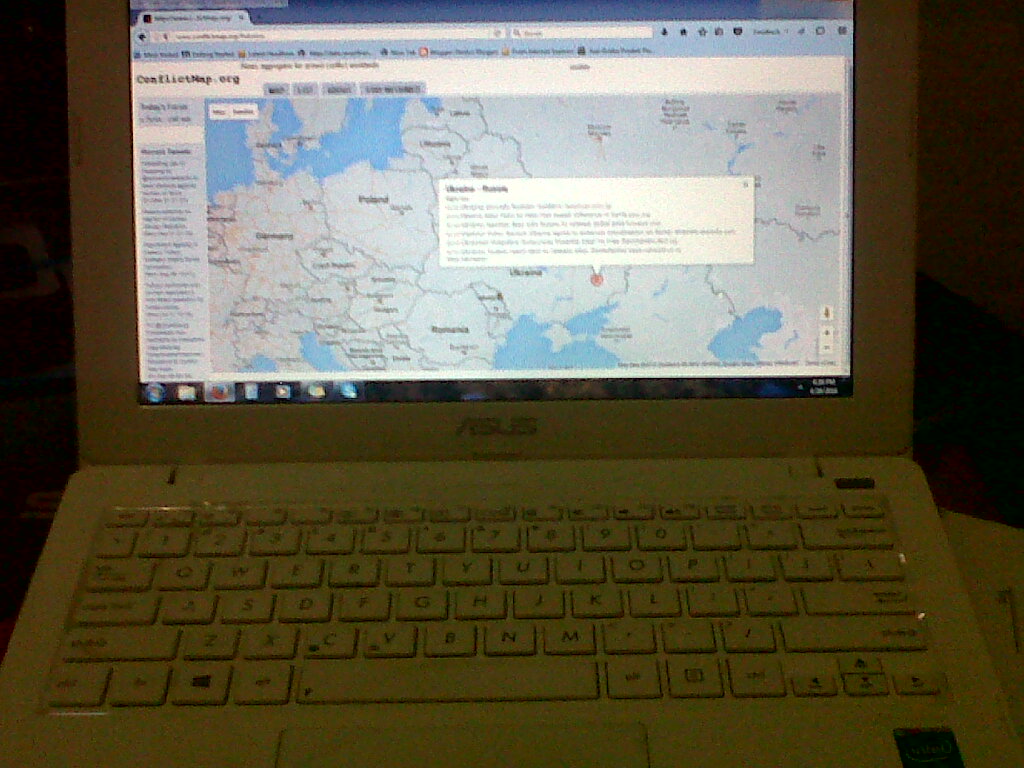This screenshot has width=1024, height=768.
Task: Click the Germany label on the map
Action: coord(274,236)
